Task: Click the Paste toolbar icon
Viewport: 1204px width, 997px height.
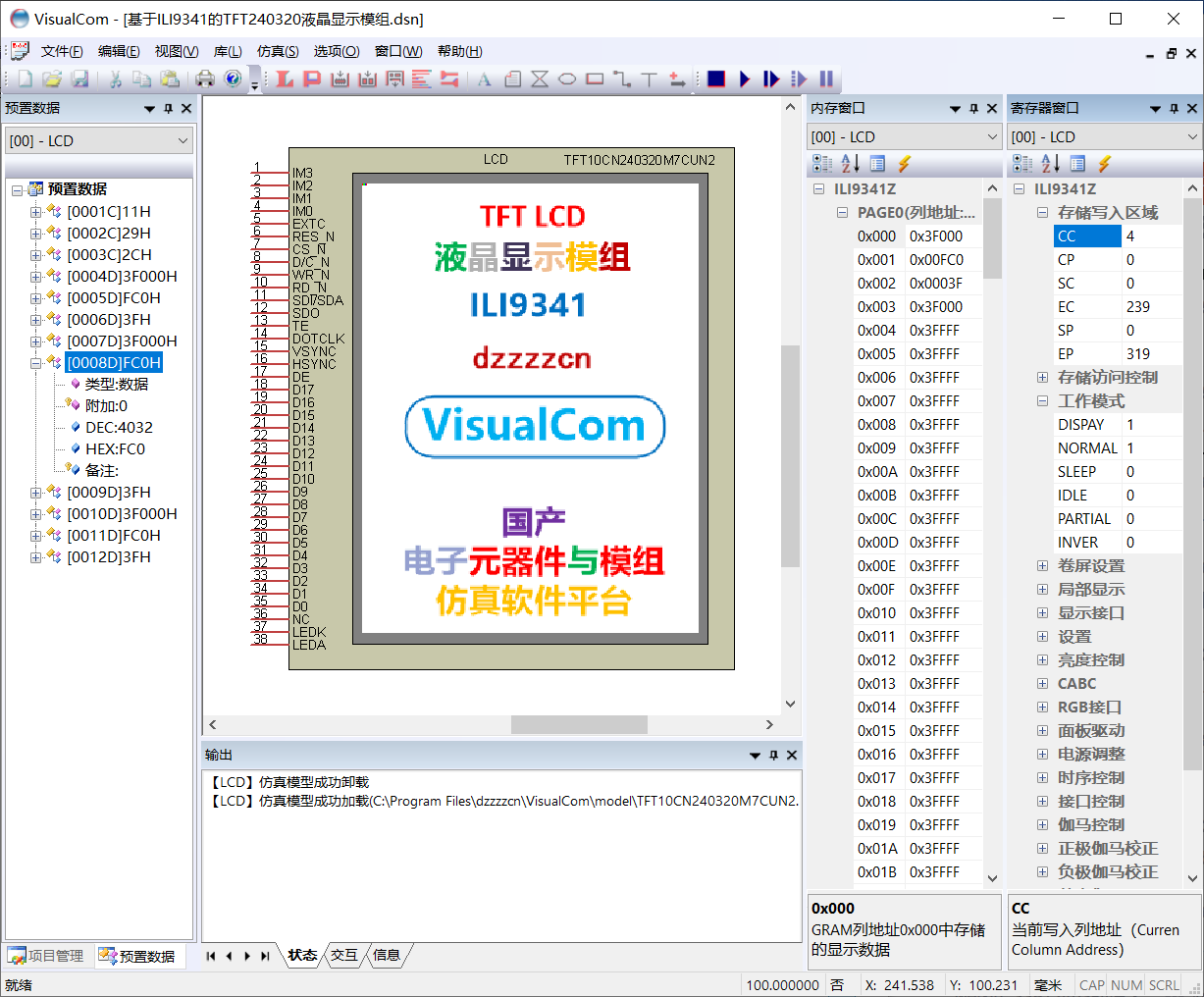Action: click(170, 79)
